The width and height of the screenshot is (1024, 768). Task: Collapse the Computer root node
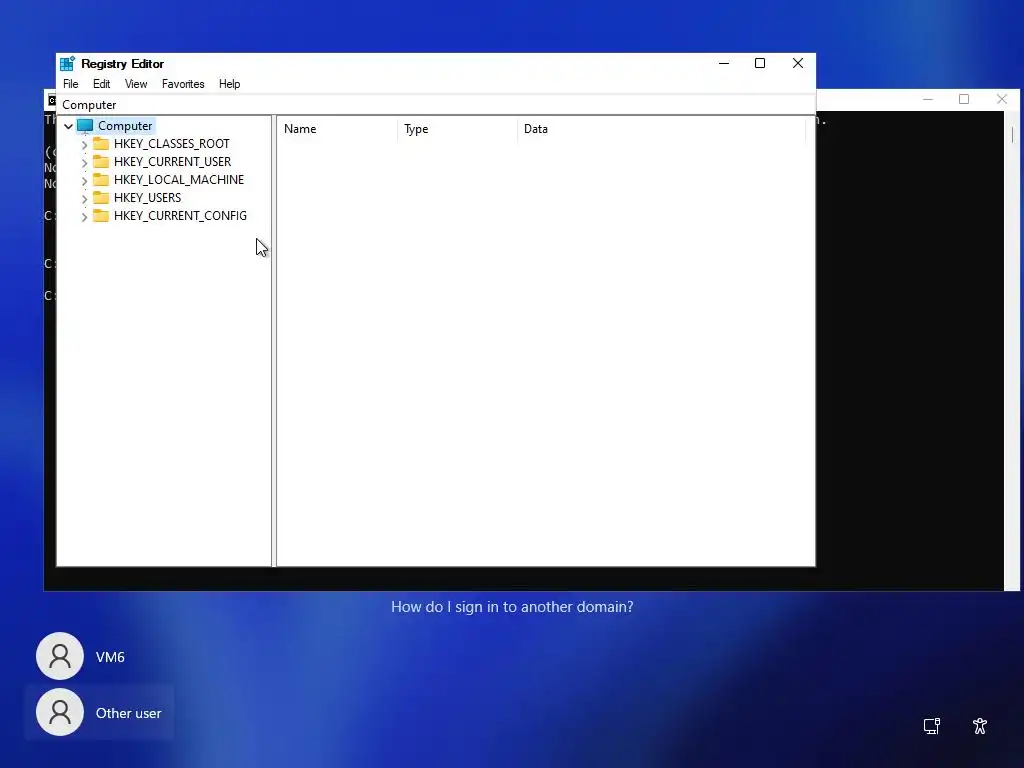click(x=69, y=126)
